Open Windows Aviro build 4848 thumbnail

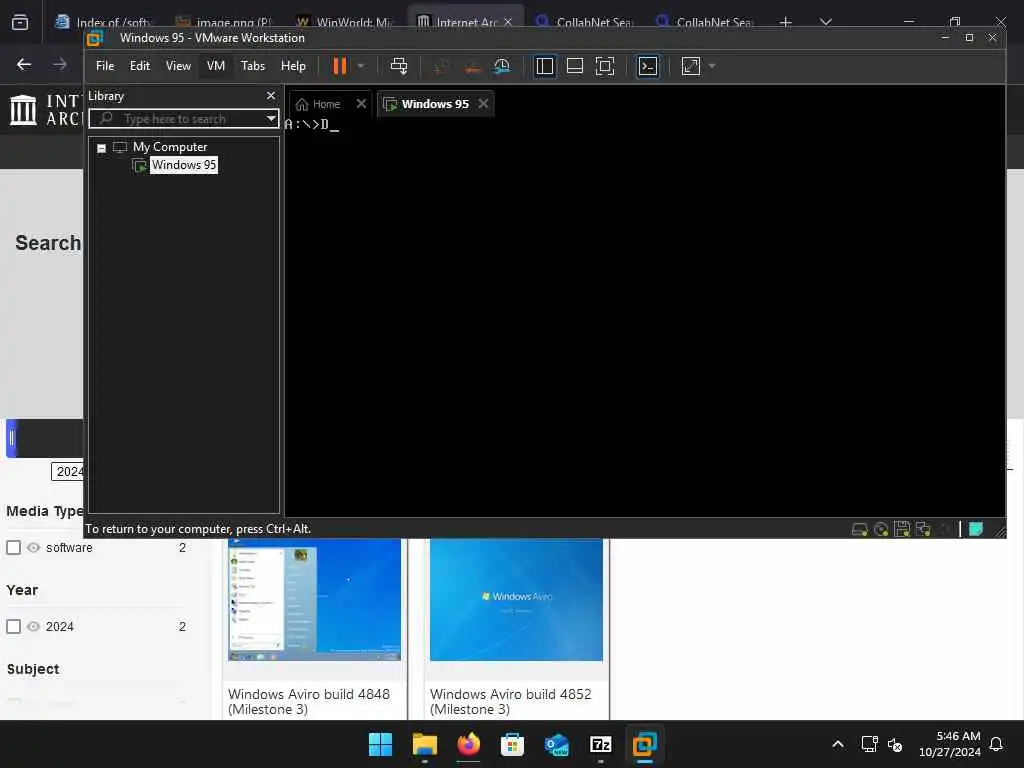[315, 600]
